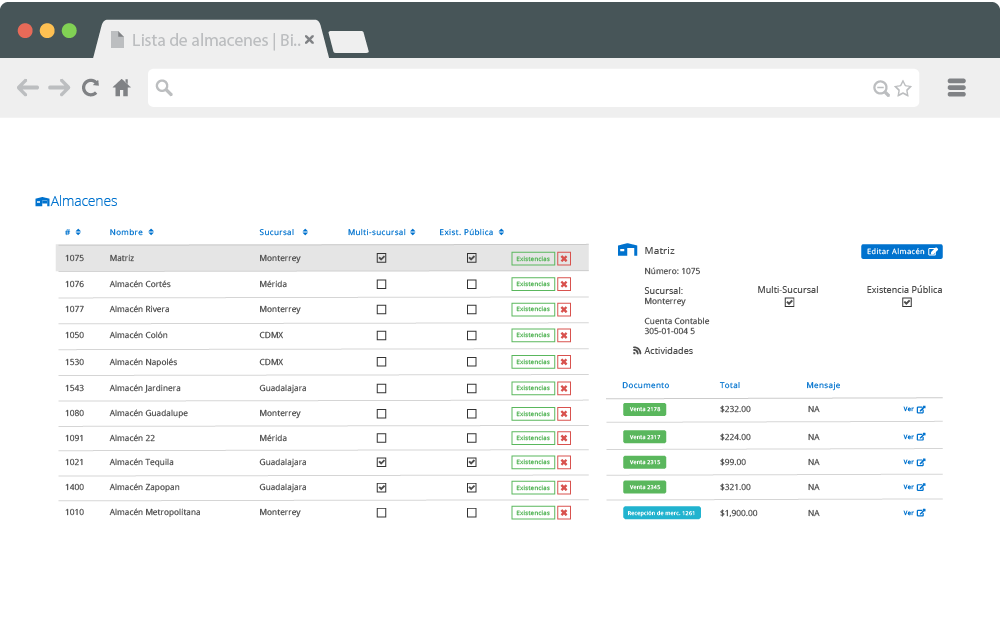Sort by the Exist. Pública column header

pyautogui.click(x=470, y=231)
